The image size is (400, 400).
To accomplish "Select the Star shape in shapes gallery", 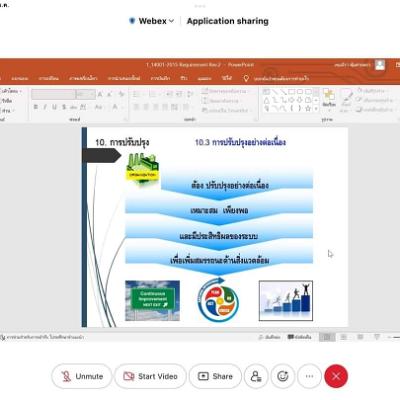I will pos(308,108).
